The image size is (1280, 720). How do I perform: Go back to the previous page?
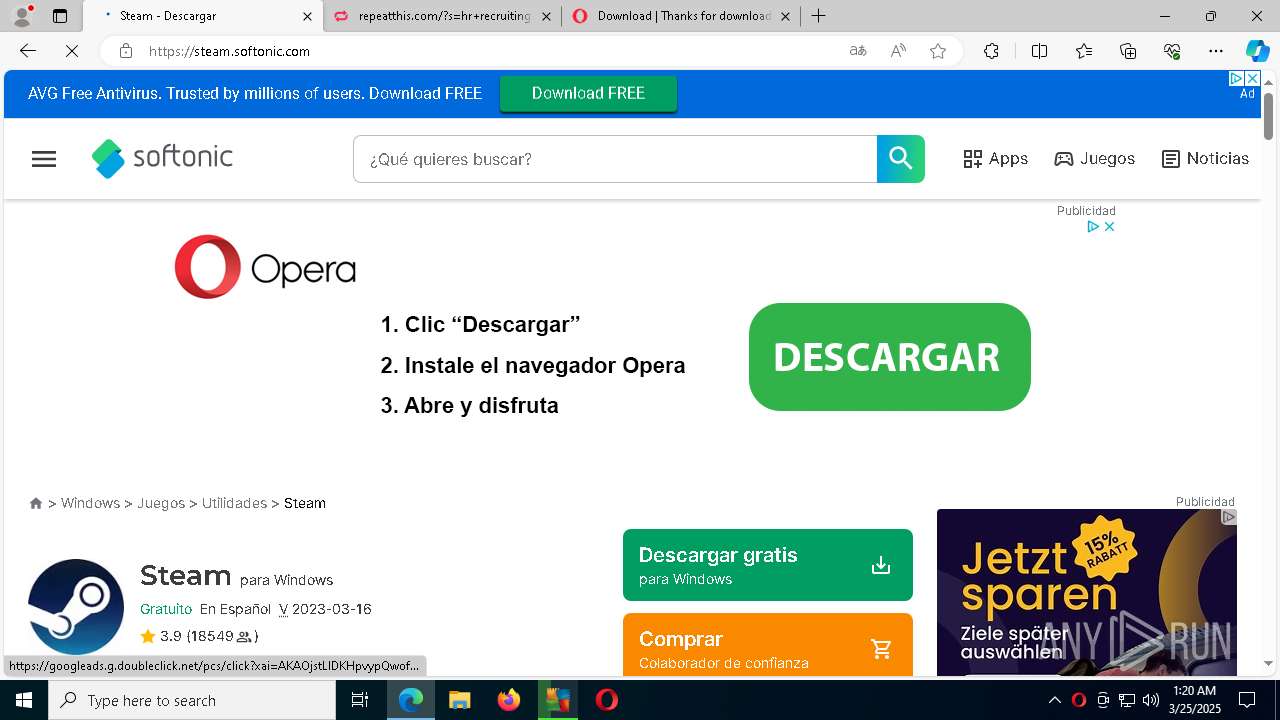(28, 51)
